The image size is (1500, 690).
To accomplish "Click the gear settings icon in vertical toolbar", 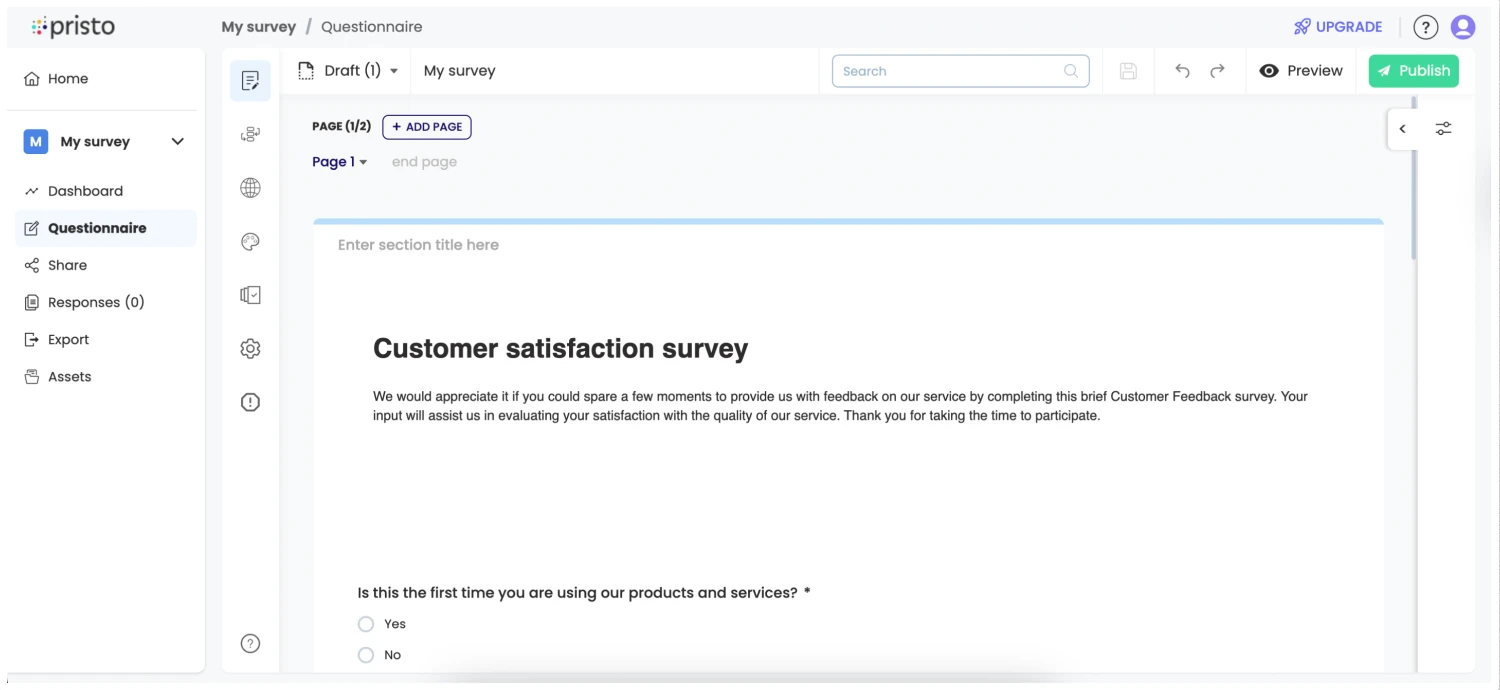I will 250,349.
